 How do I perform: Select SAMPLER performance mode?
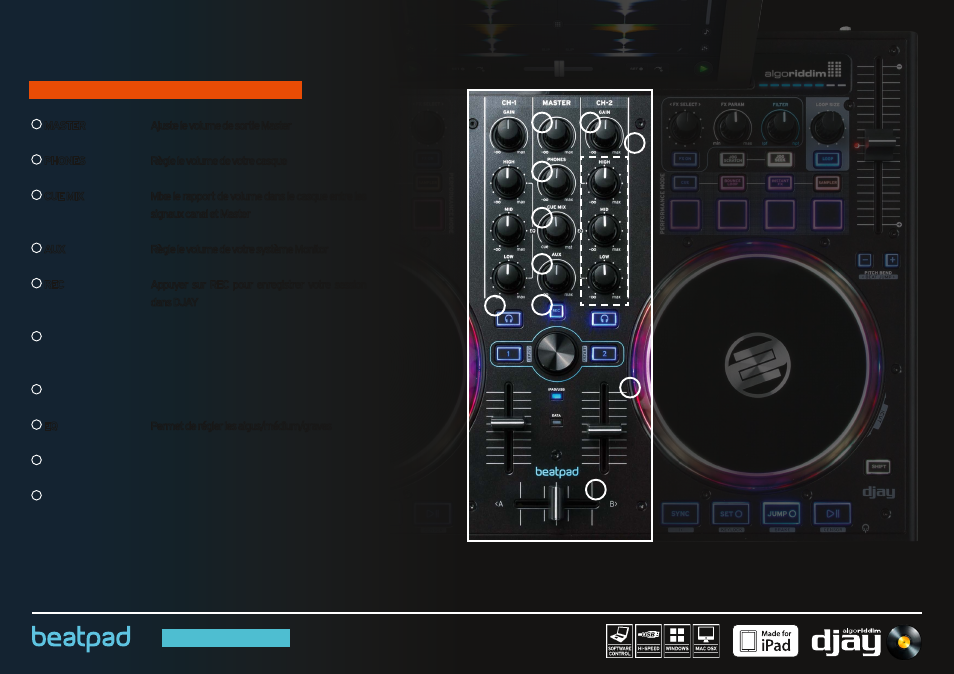click(x=827, y=182)
